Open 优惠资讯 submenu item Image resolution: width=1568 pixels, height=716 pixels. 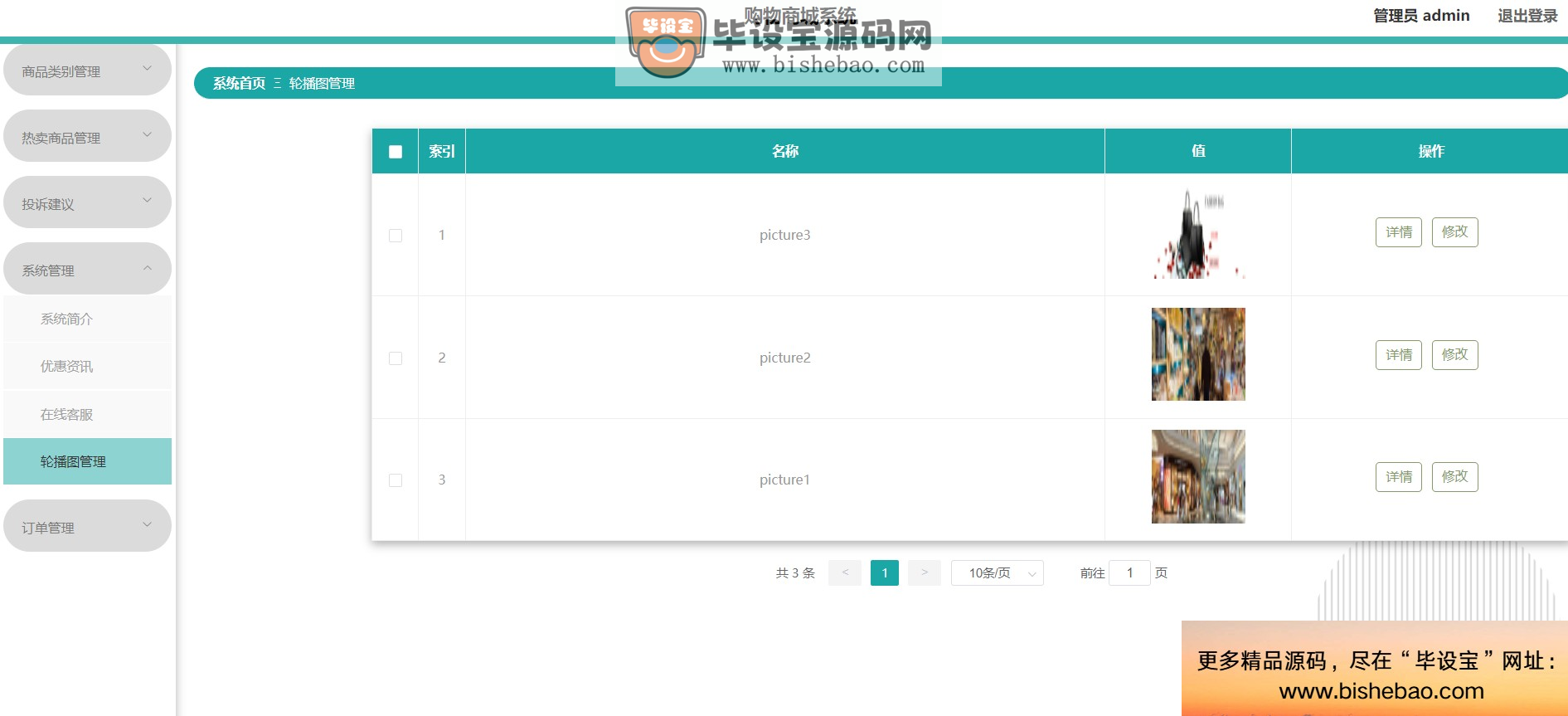click(x=87, y=366)
